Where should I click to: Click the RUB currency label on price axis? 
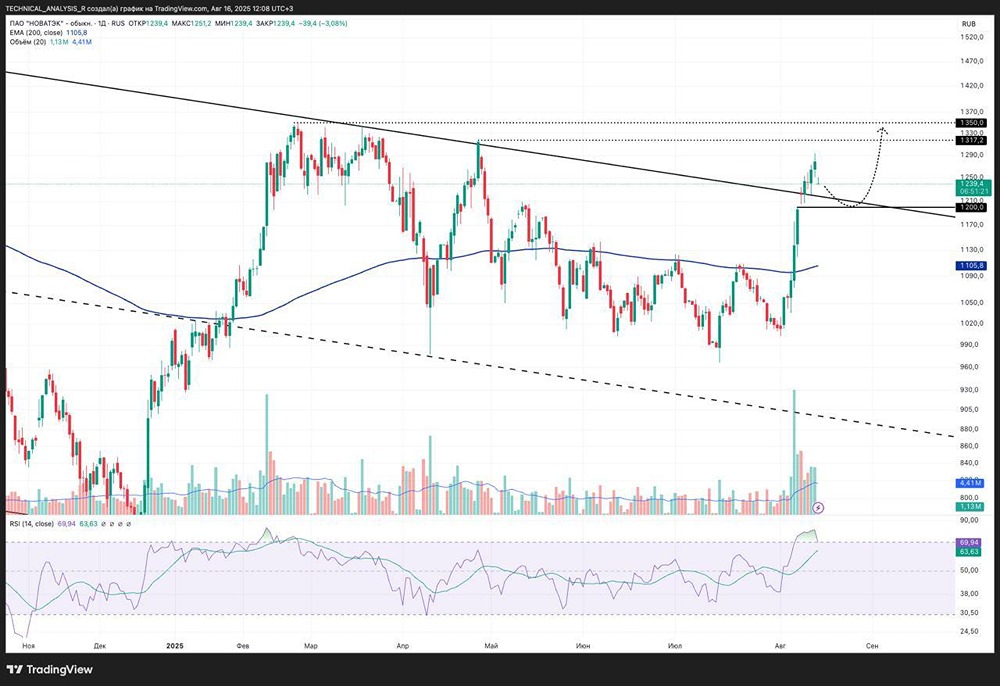tap(969, 24)
